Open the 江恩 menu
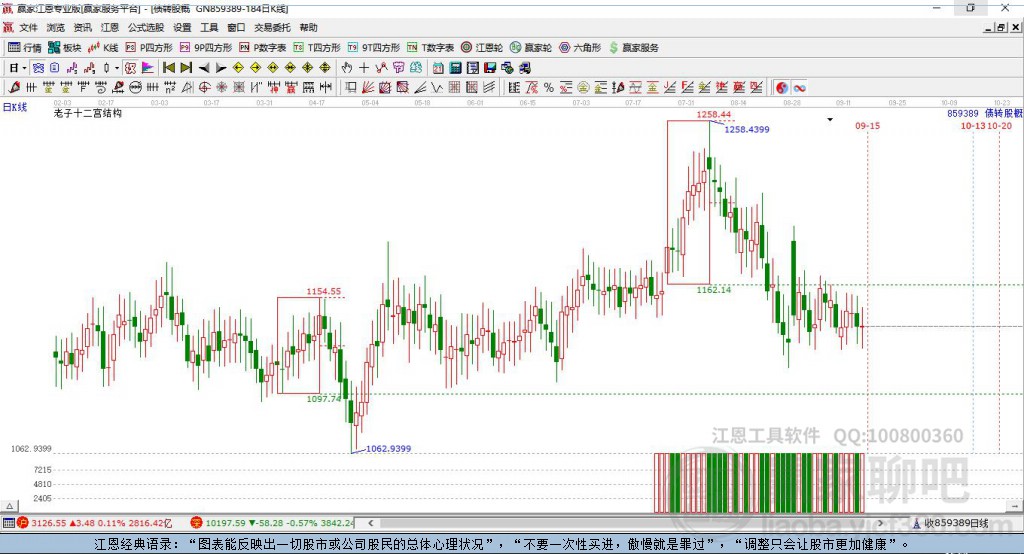The height and width of the screenshot is (554, 1024). [110, 27]
